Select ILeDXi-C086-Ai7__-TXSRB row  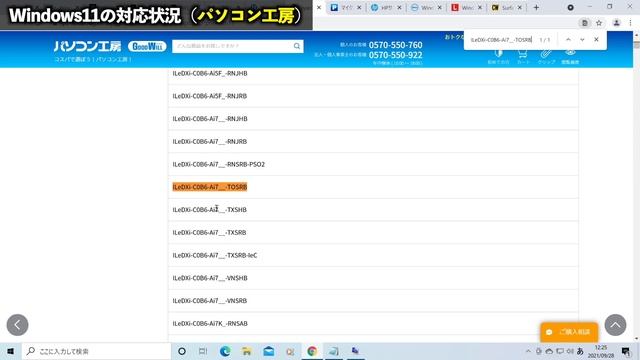[373, 233]
